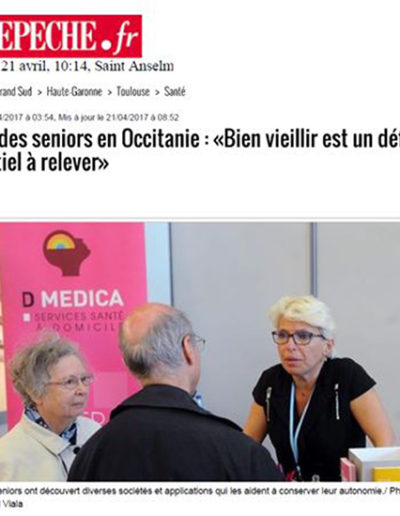The width and height of the screenshot is (400, 516).
Task: Click the head-with-rainbow logo in the photo
Action: pos(66,253)
